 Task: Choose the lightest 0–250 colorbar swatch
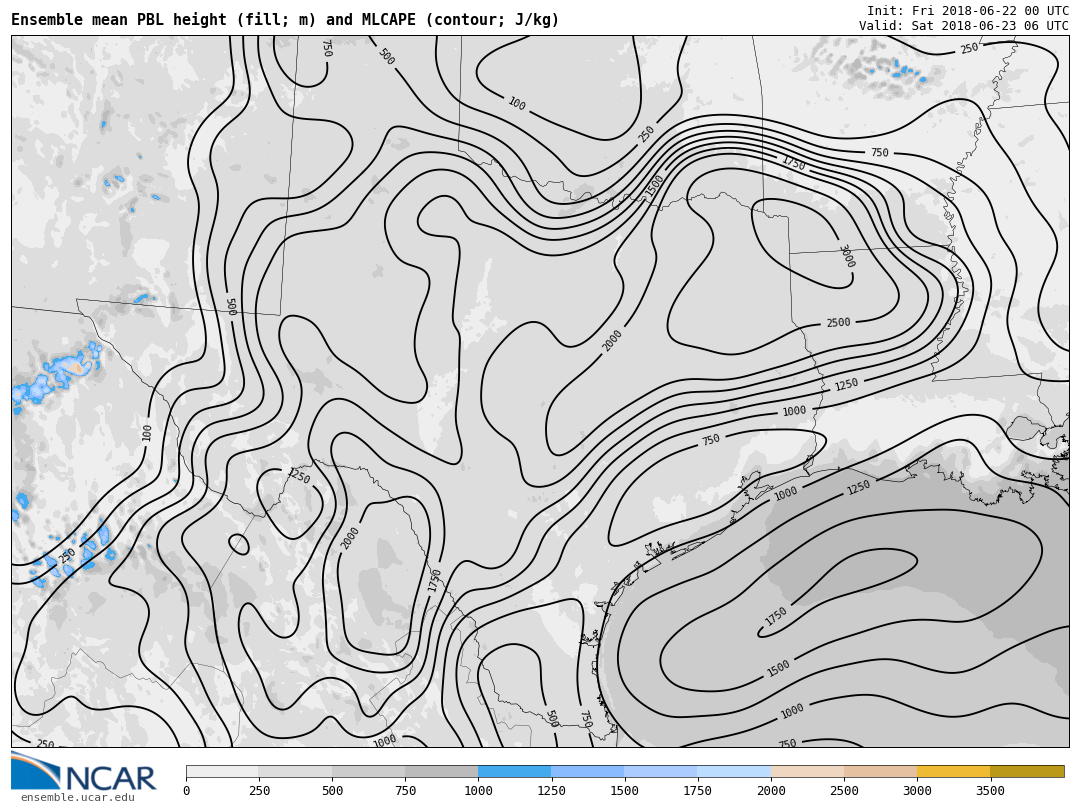(222, 772)
